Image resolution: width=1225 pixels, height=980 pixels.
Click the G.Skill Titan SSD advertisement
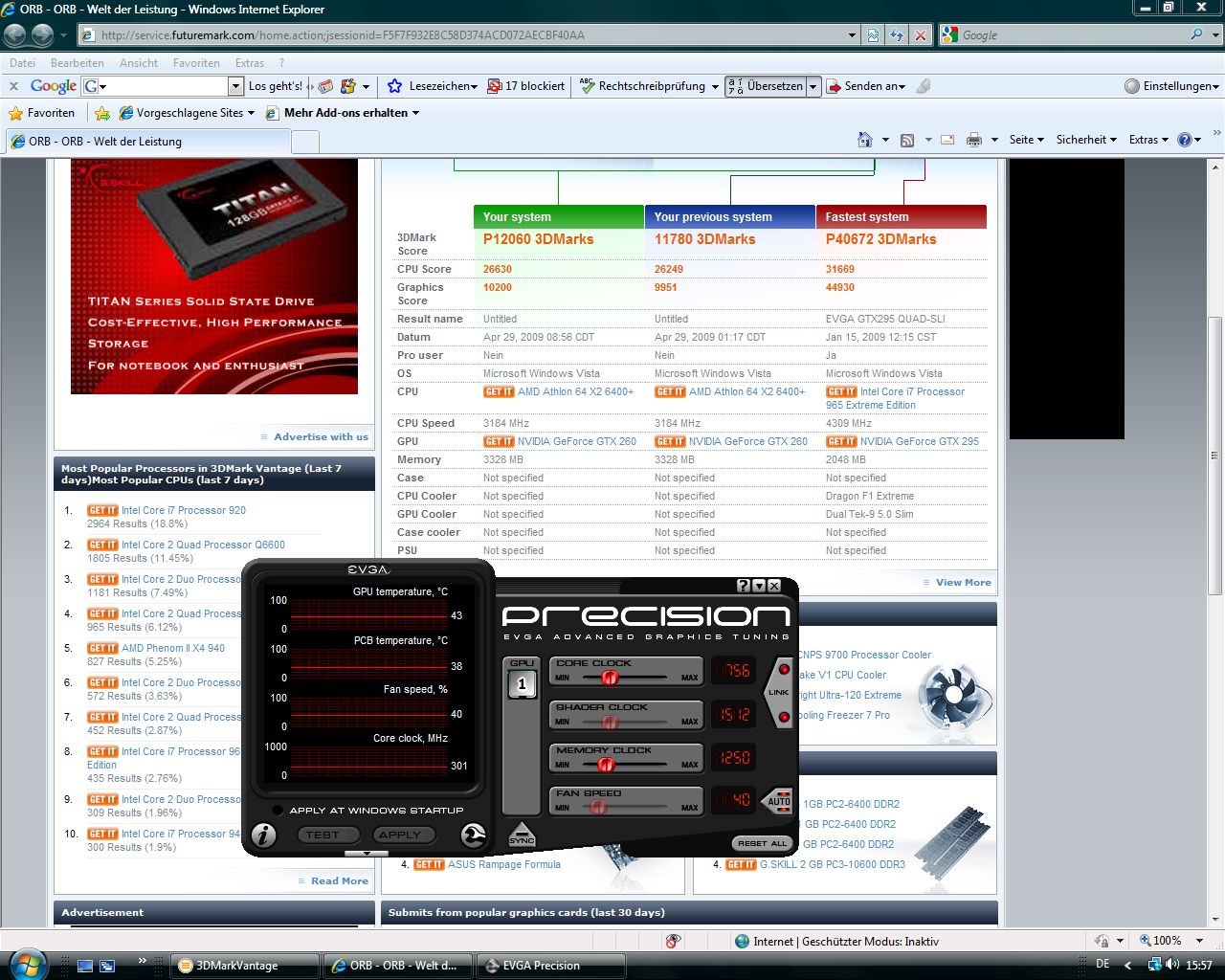tap(214, 276)
